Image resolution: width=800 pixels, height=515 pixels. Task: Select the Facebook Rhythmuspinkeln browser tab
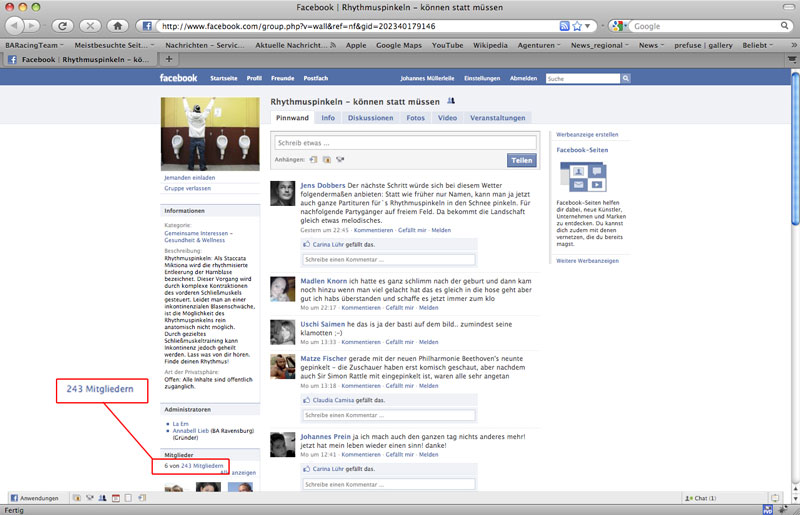point(80,60)
